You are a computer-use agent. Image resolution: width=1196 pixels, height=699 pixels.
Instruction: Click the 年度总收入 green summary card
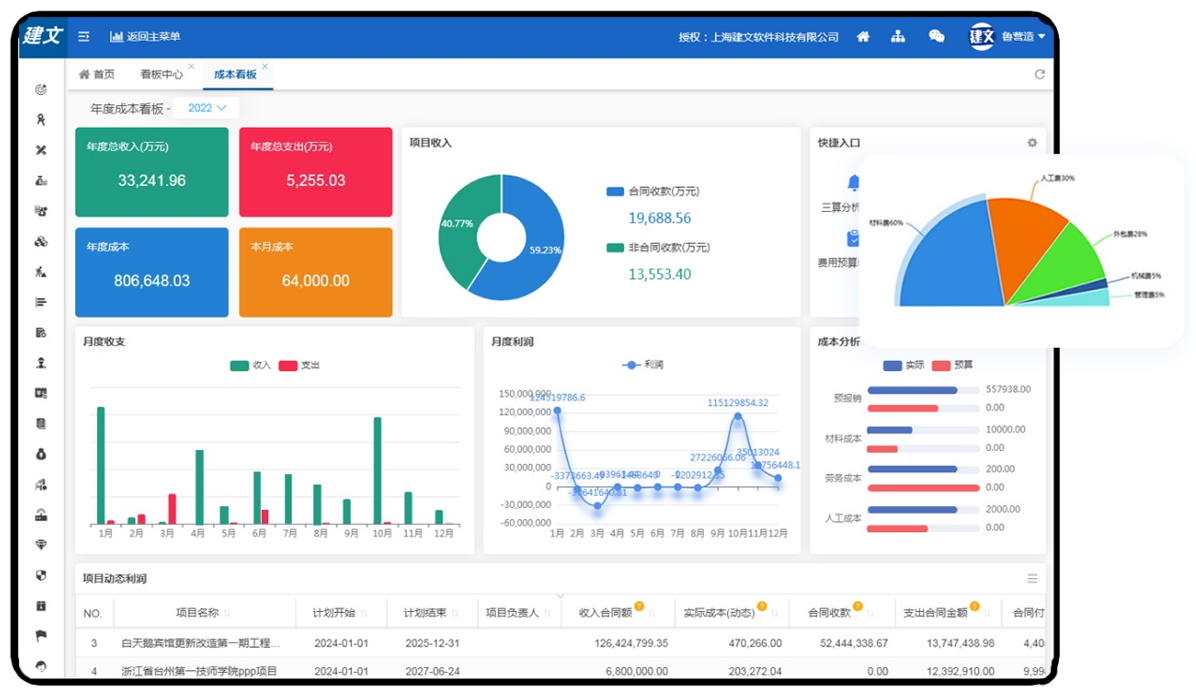click(151, 172)
